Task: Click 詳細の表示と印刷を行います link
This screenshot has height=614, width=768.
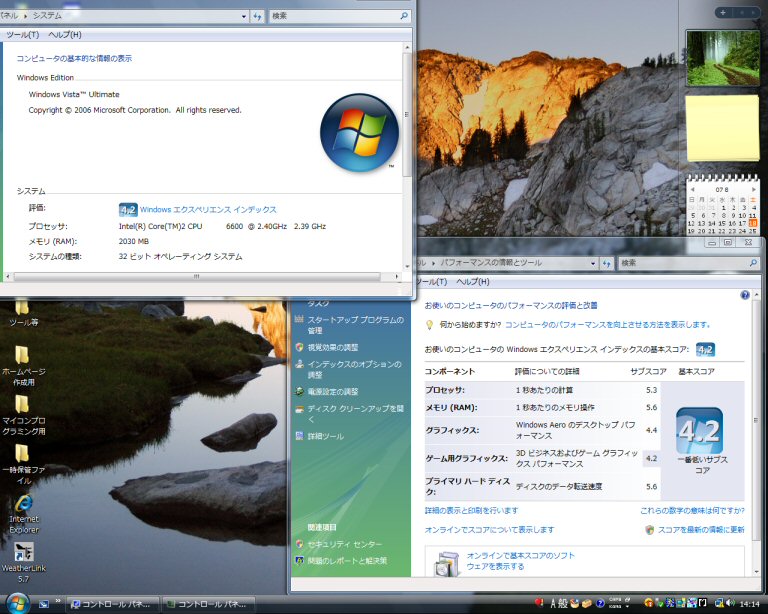Action: coord(471,511)
